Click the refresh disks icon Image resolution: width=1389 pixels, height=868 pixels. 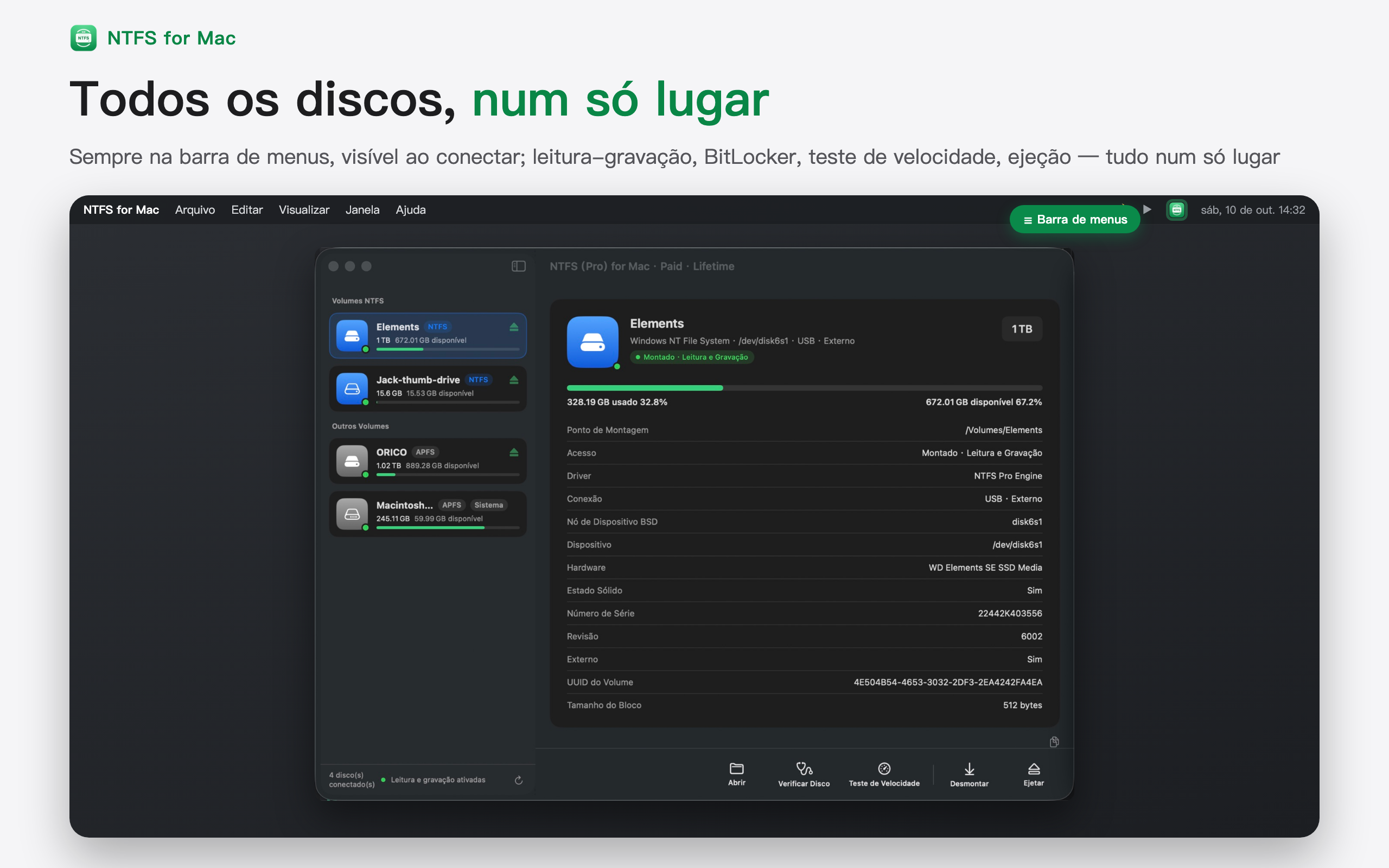[518, 780]
